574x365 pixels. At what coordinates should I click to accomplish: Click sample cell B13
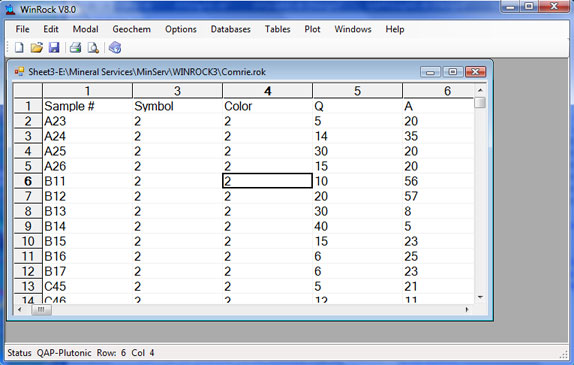87,211
